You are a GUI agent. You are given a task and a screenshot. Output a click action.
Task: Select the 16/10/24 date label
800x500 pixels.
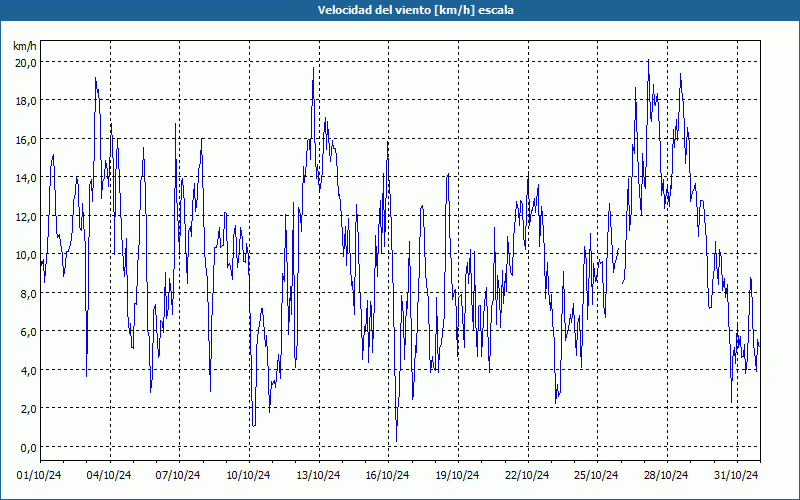388,476
